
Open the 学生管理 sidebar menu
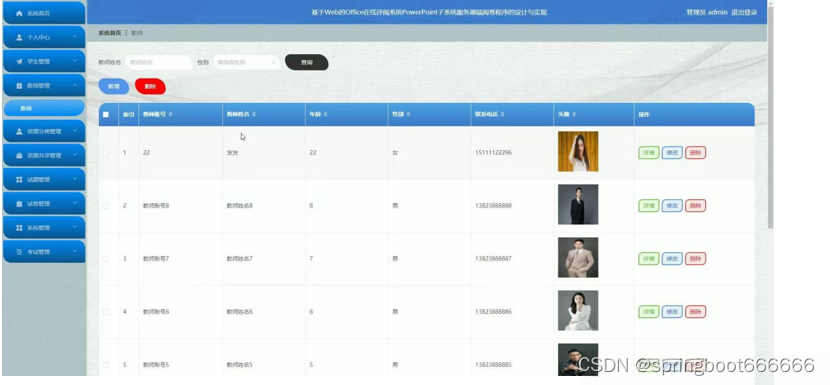click(44, 61)
